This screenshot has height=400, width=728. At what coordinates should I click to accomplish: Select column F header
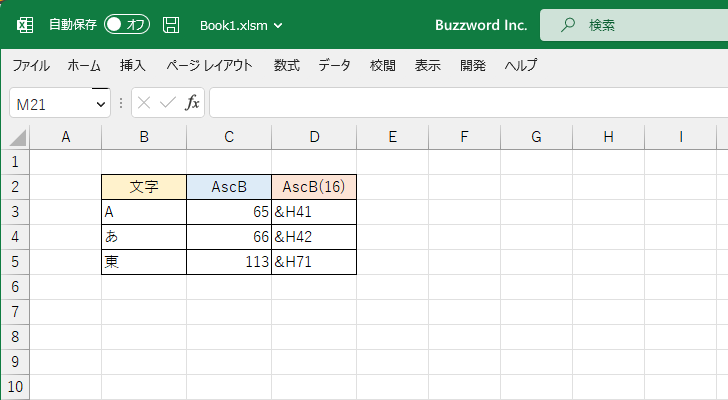[464, 137]
